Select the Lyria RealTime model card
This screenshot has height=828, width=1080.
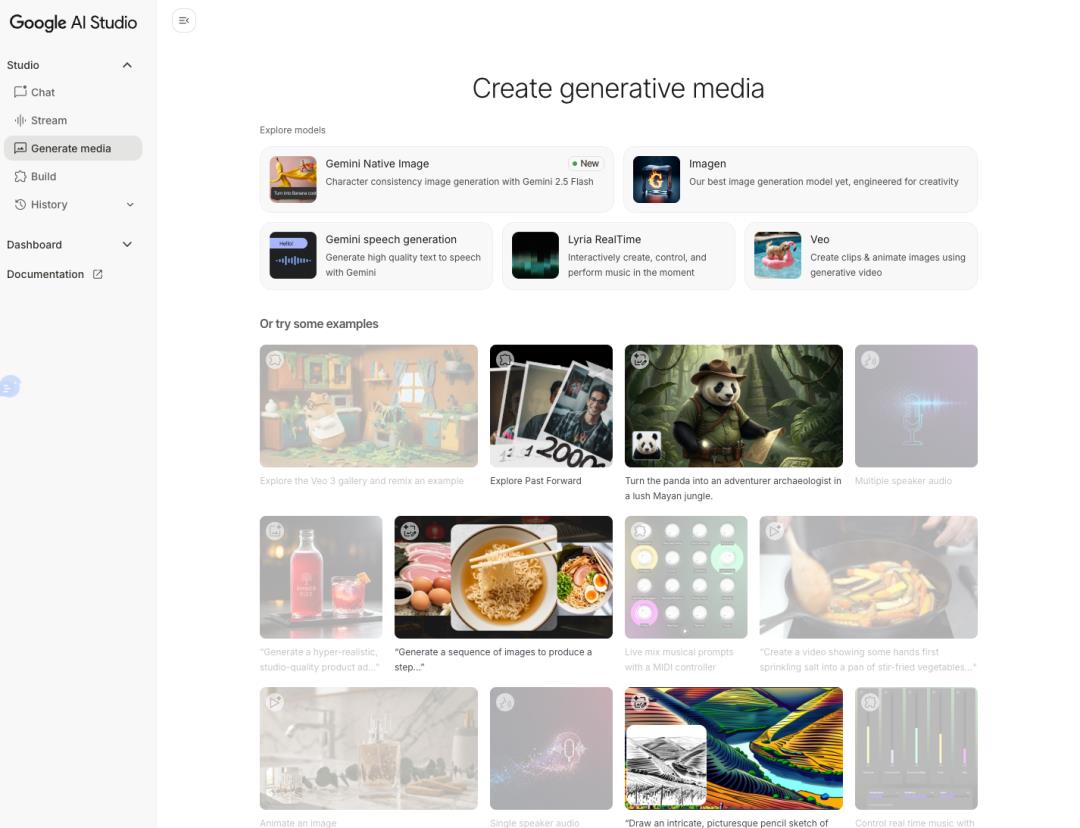click(619, 256)
